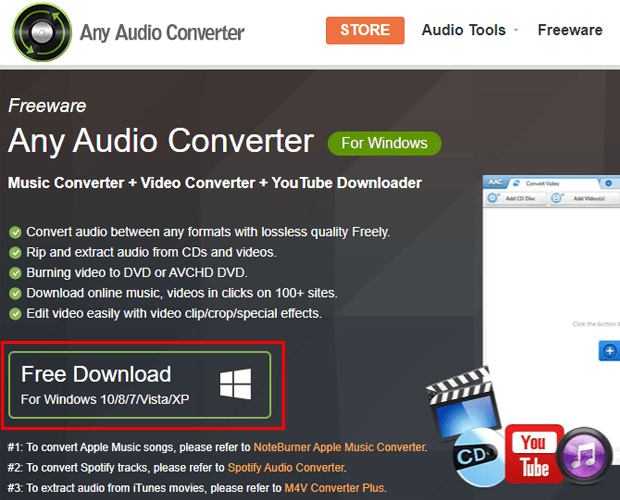Click green checkmark beside Convert audio line
The width and height of the screenshot is (620, 500).
[15, 232]
